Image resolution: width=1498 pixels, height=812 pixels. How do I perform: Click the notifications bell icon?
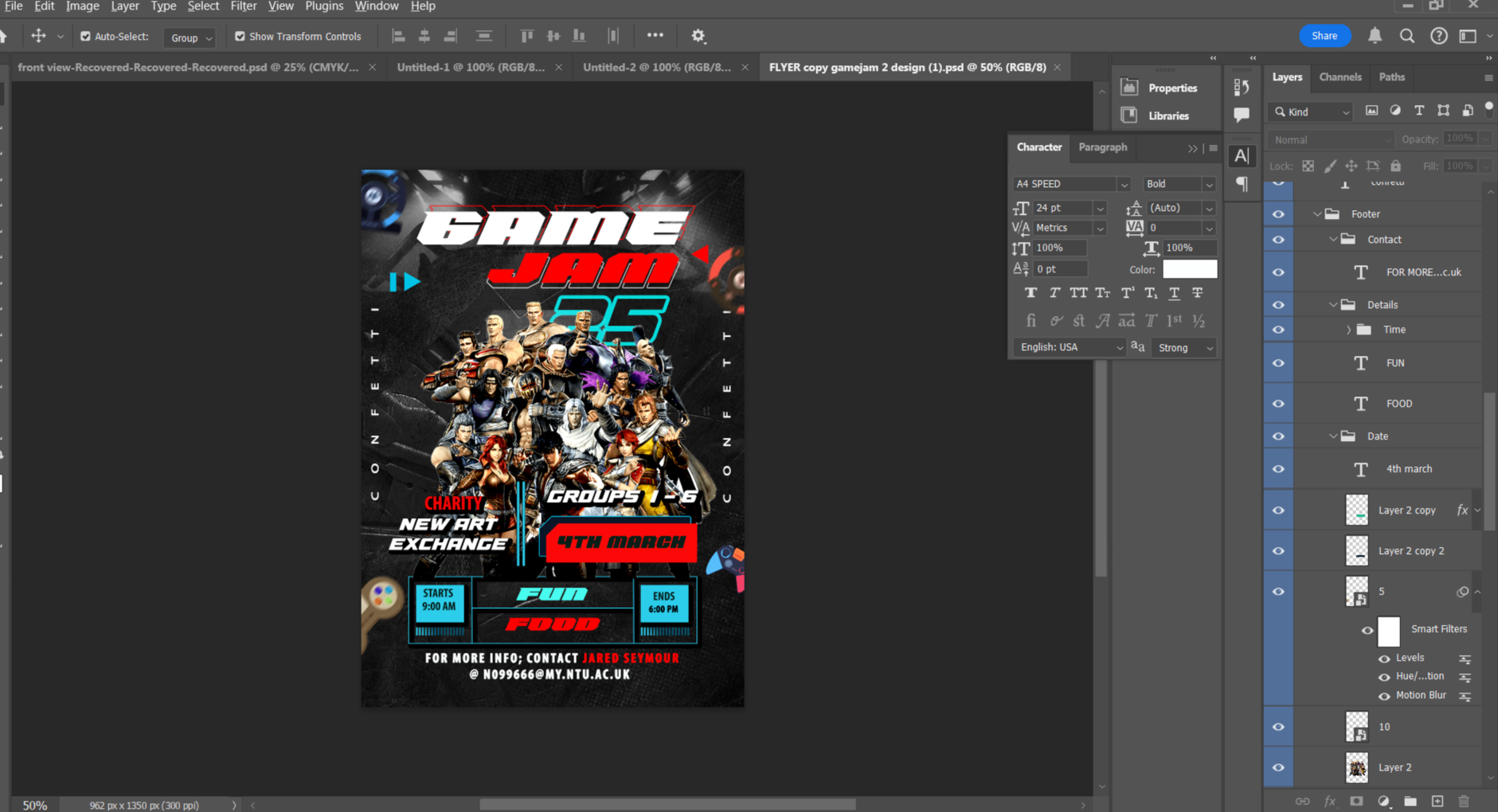coord(1375,36)
